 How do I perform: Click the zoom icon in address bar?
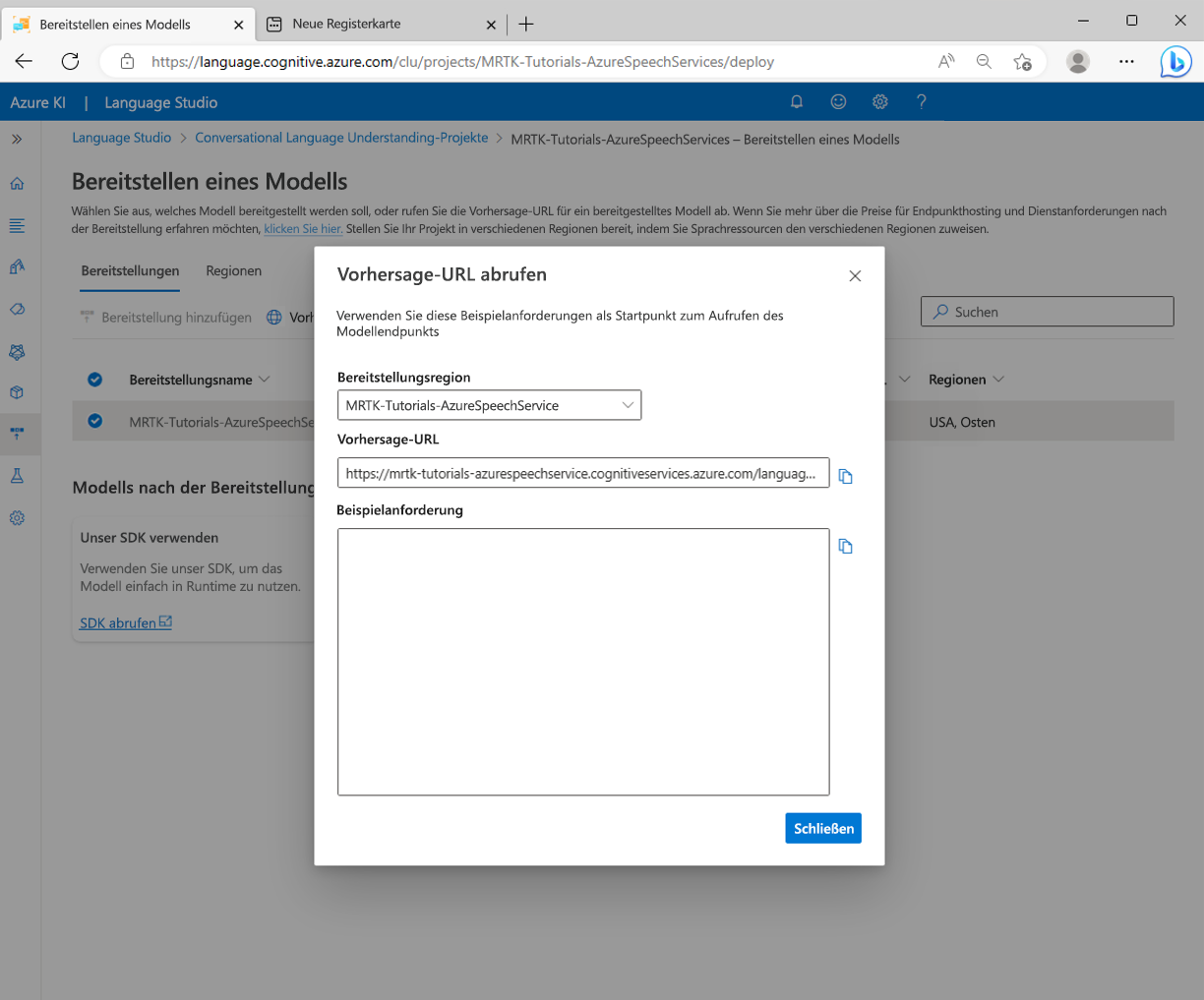tap(984, 61)
